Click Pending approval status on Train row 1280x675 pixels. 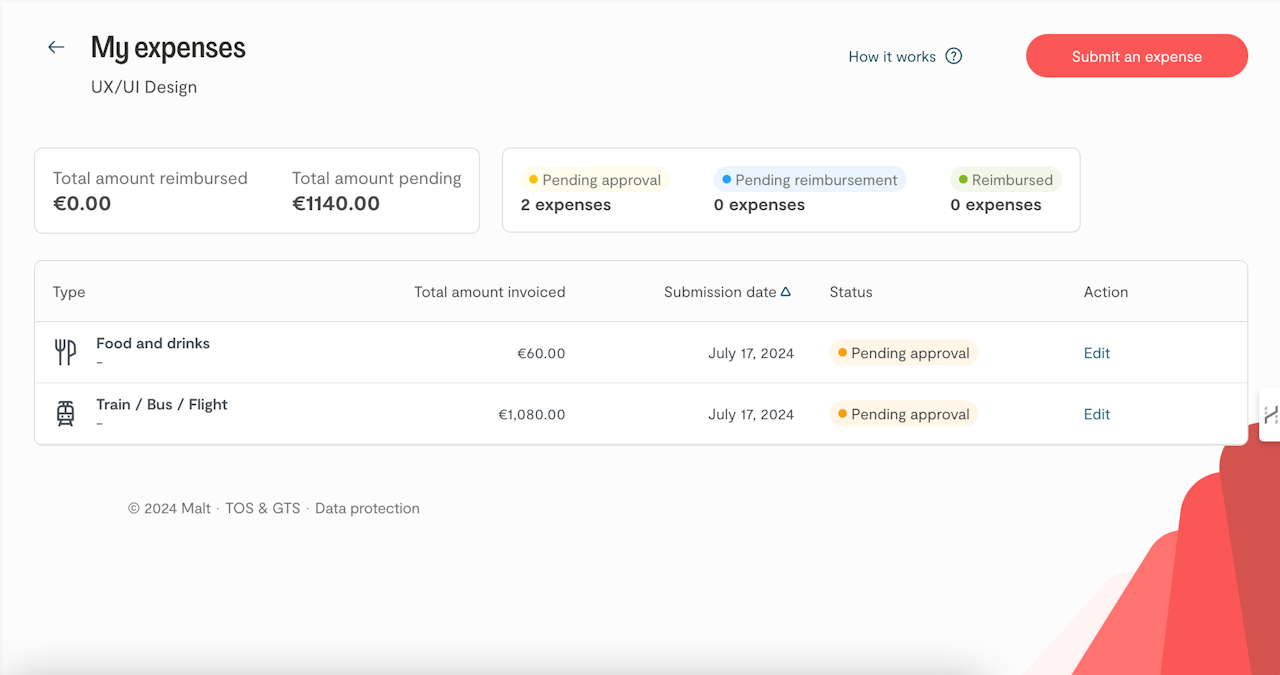pyautogui.click(x=903, y=414)
